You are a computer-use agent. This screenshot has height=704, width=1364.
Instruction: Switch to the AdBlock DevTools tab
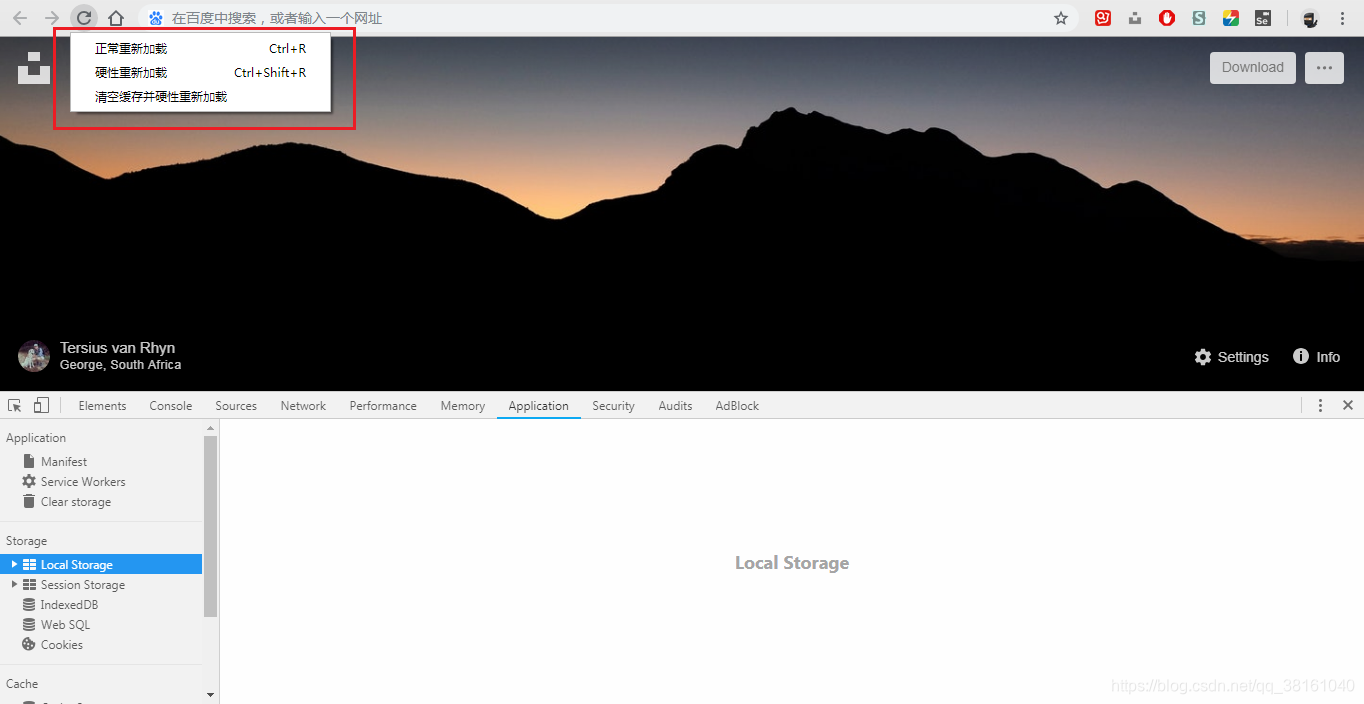pyautogui.click(x=737, y=405)
